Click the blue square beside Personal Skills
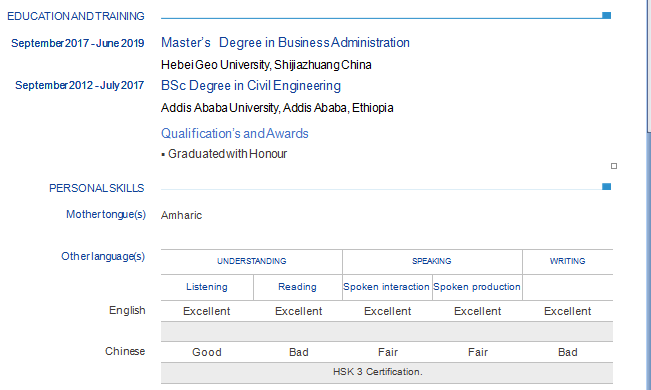 click(606, 186)
